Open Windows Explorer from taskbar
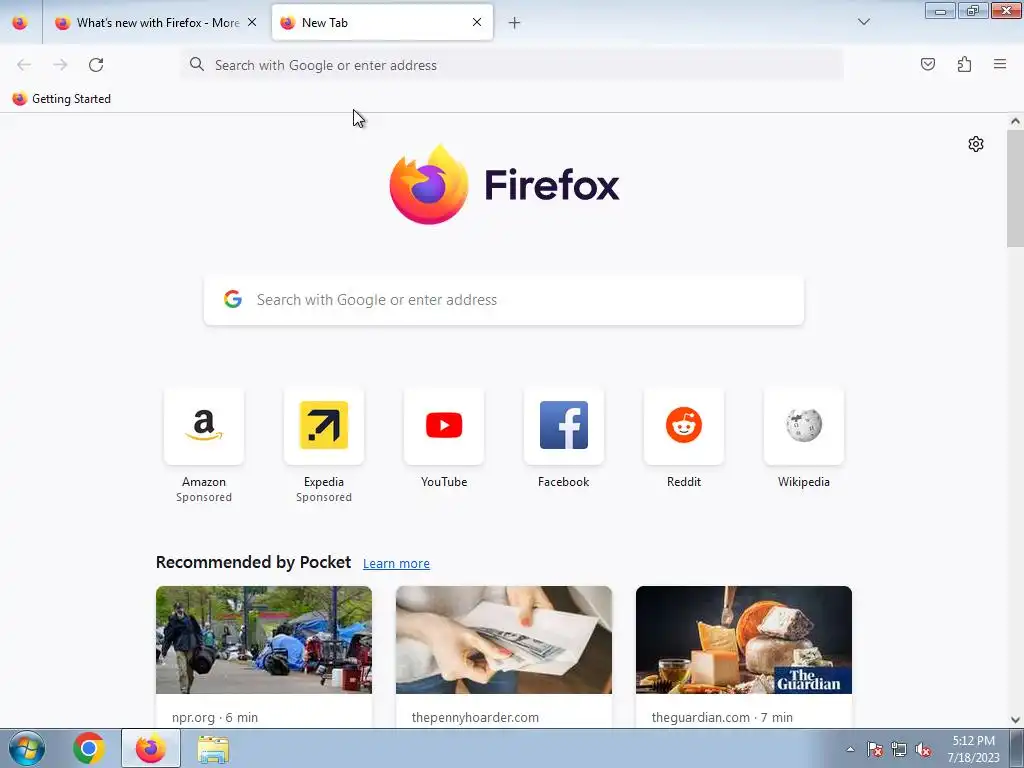This screenshot has width=1024, height=768. pyautogui.click(x=213, y=748)
